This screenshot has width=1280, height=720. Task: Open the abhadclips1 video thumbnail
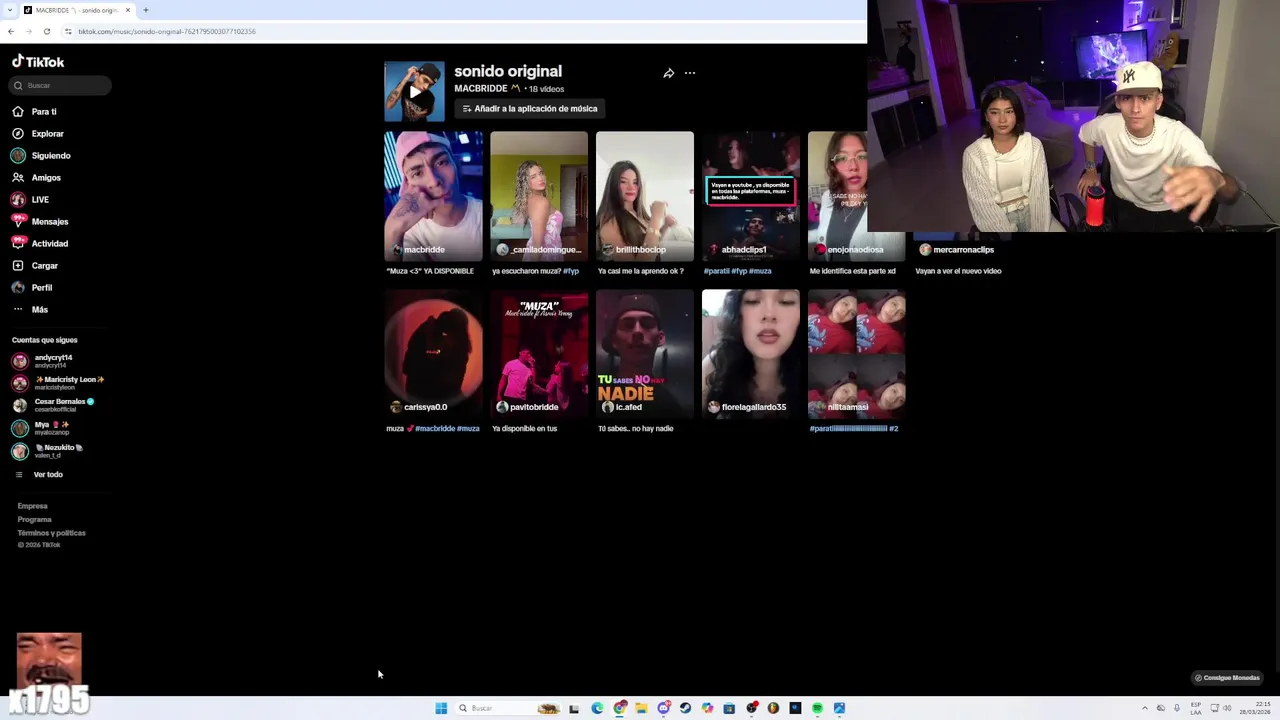click(751, 196)
